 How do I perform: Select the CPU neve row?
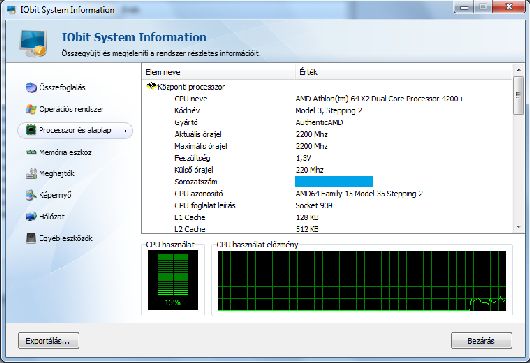[x=327, y=99]
